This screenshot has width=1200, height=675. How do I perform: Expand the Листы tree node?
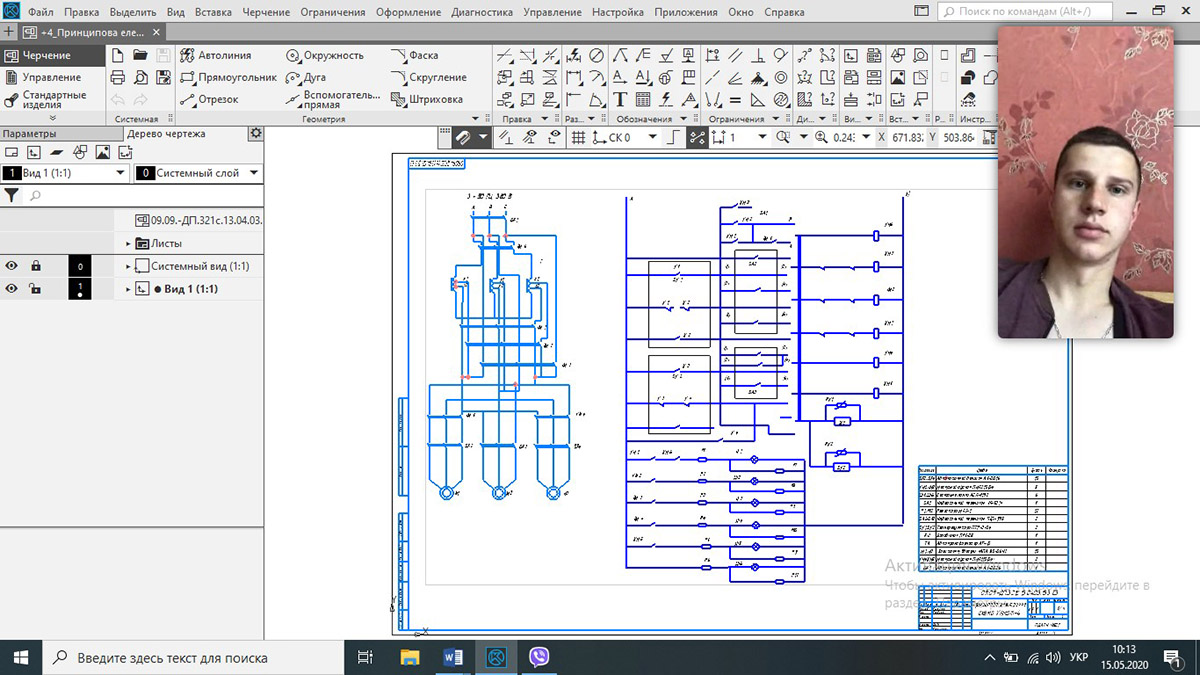pyautogui.click(x=129, y=244)
